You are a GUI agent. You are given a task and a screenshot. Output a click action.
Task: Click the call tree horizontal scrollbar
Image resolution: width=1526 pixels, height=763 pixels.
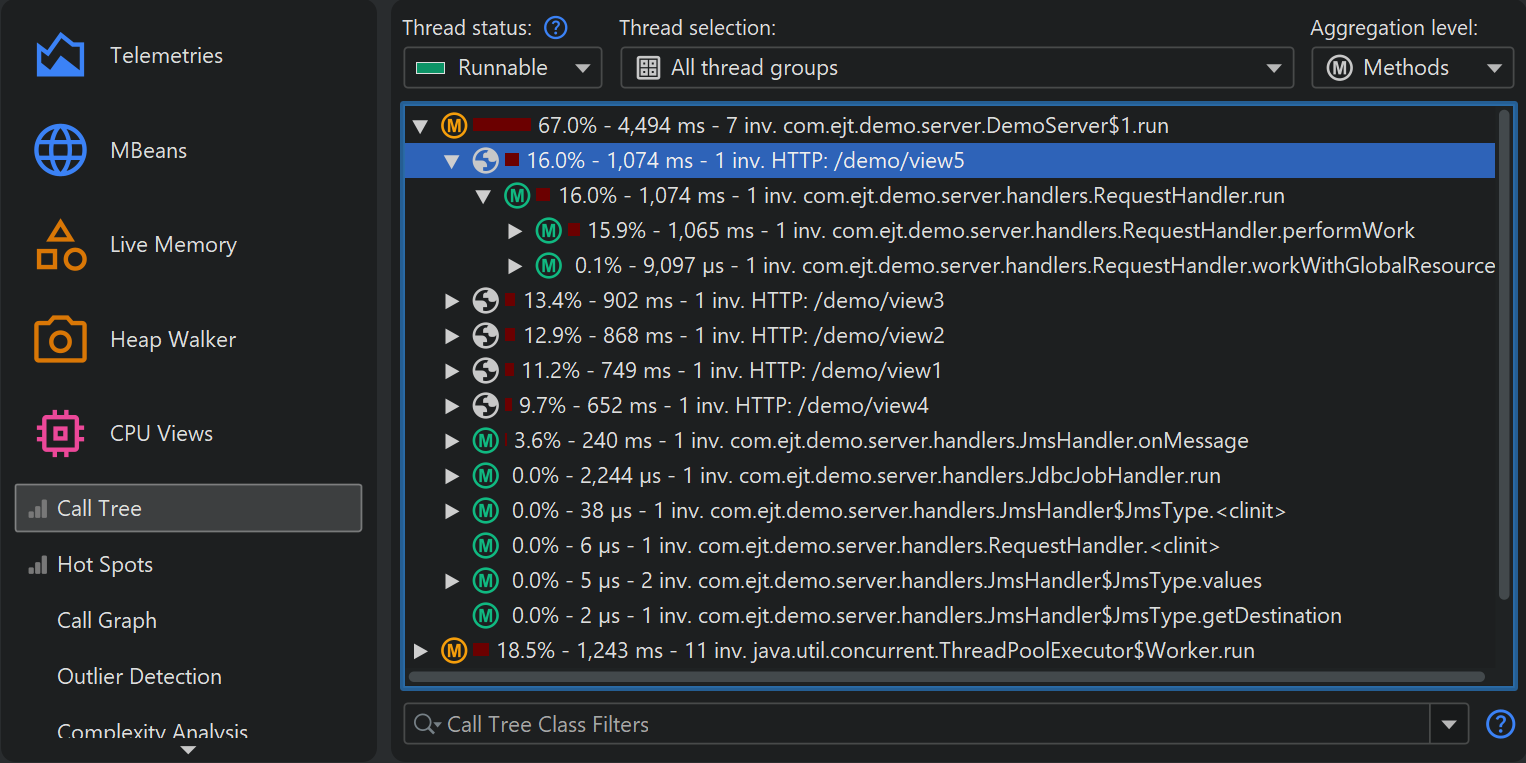[946, 677]
